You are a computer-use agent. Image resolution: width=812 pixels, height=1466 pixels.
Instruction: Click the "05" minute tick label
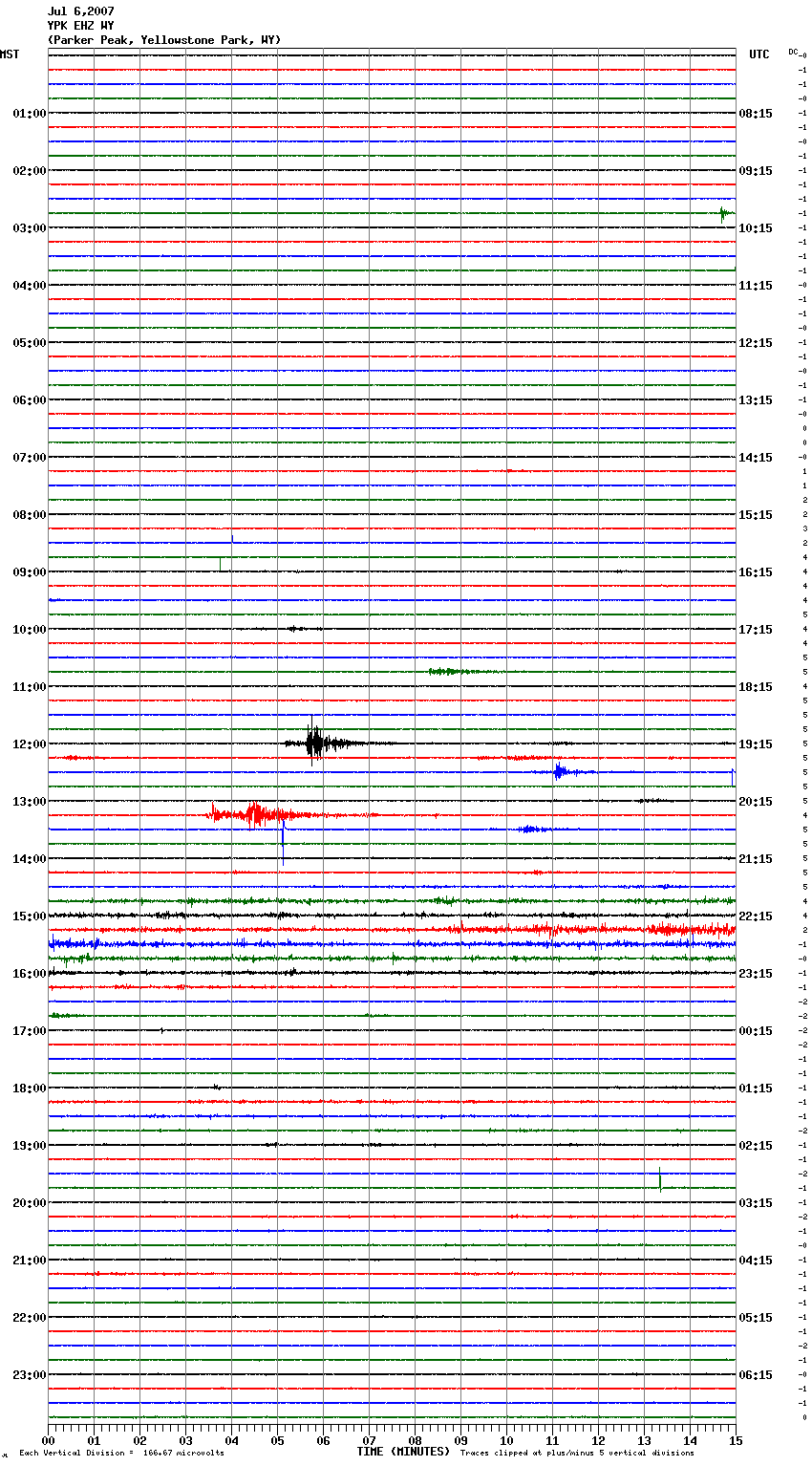click(277, 1440)
